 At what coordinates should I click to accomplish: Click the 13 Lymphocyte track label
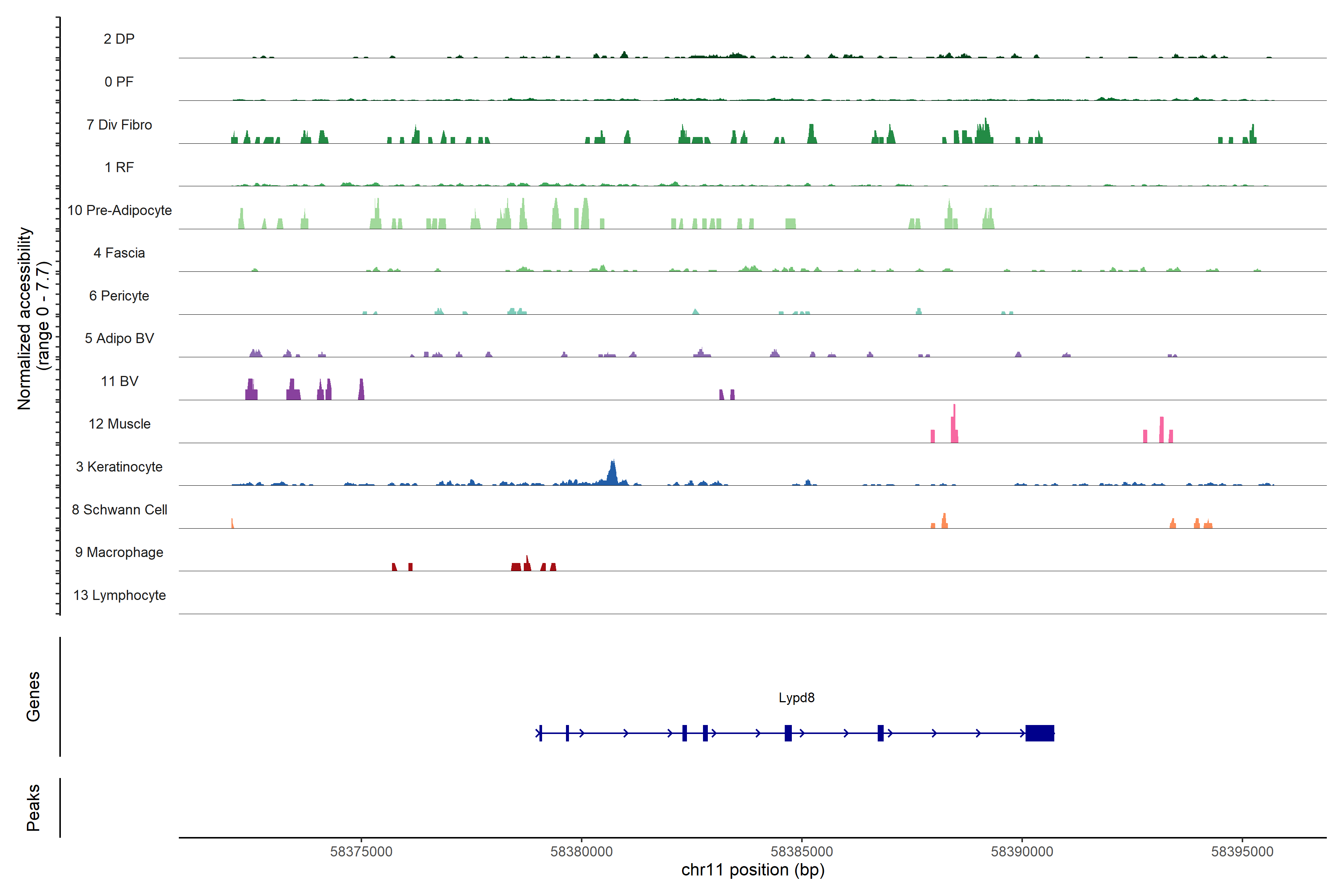(119, 595)
